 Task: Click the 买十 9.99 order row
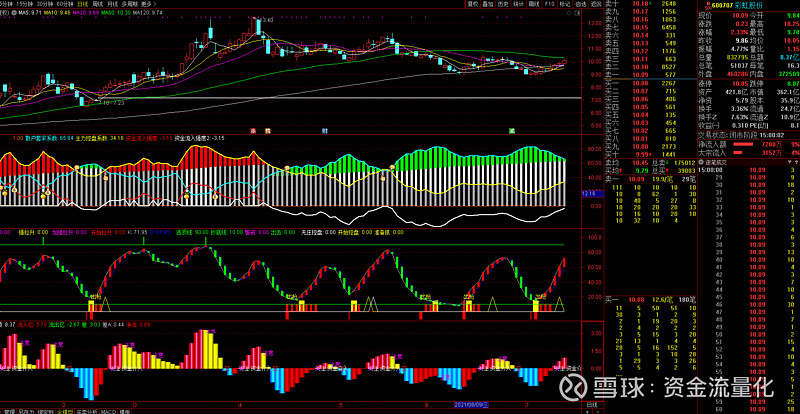[x=651, y=154]
